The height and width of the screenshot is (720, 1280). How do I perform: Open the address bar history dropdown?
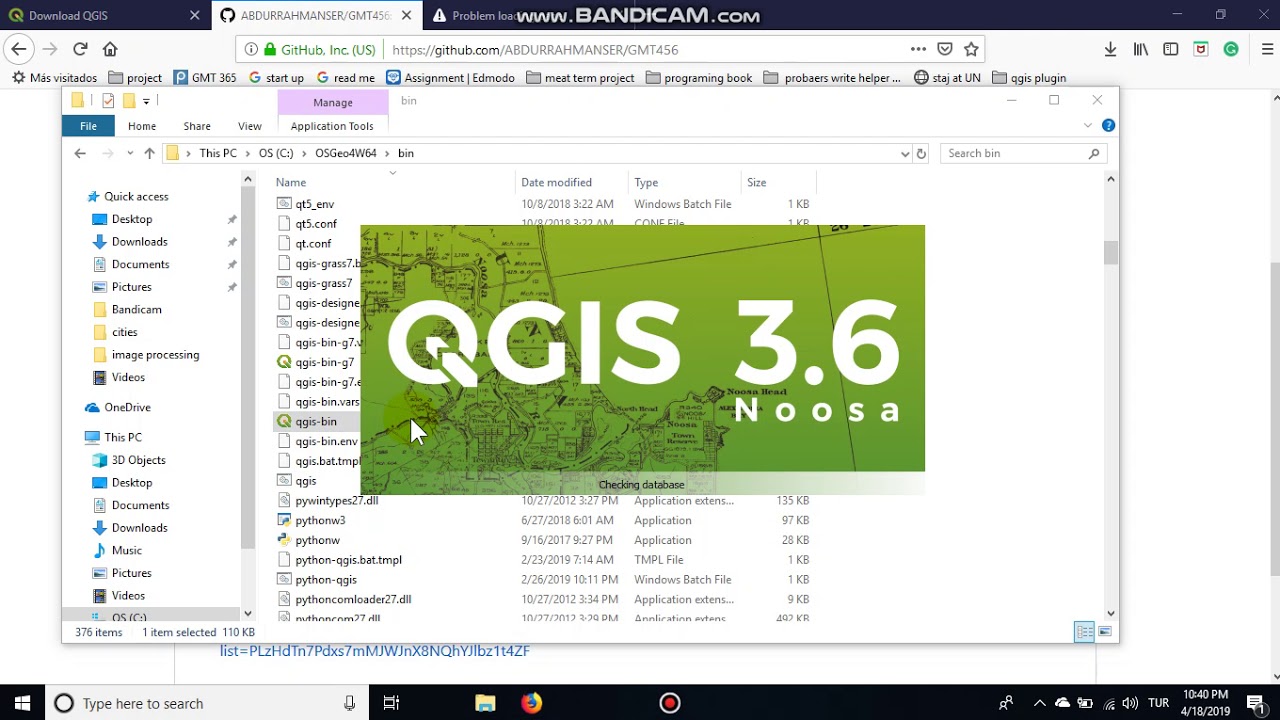tap(905, 153)
